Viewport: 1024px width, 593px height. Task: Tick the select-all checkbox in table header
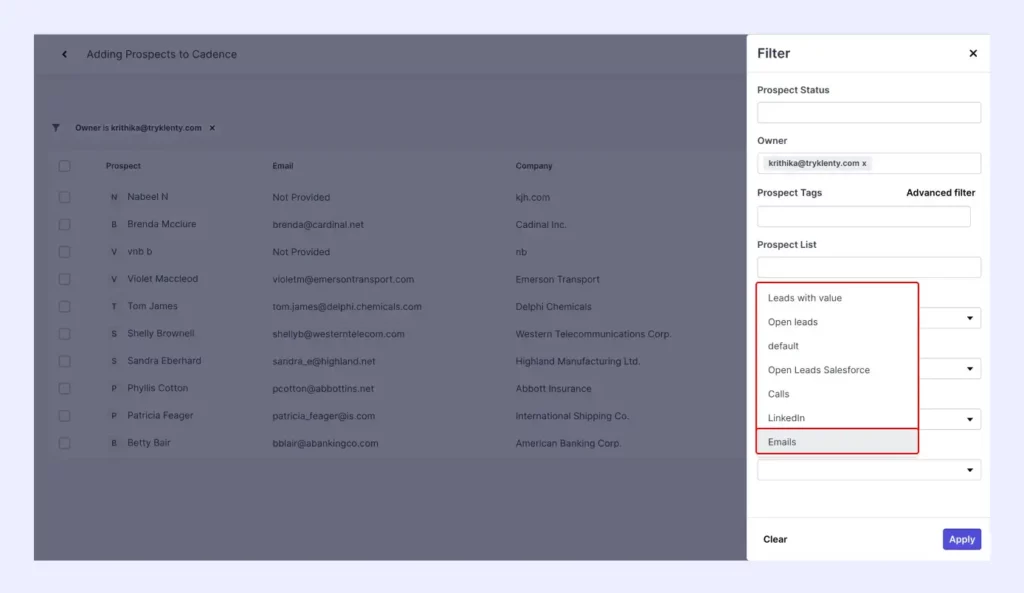pyautogui.click(x=64, y=166)
